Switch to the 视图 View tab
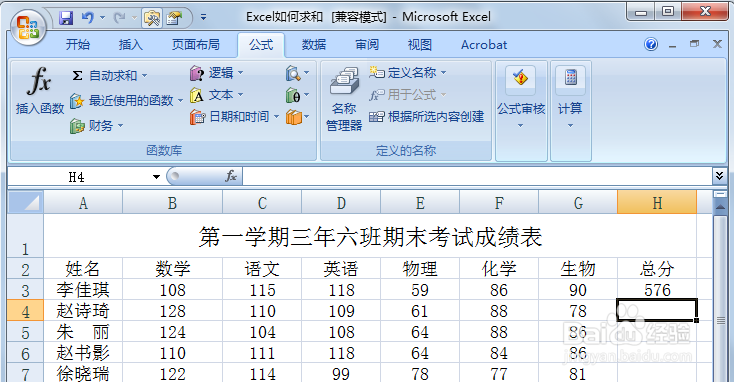Viewport: 734px width, 382px height. click(419, 44)
